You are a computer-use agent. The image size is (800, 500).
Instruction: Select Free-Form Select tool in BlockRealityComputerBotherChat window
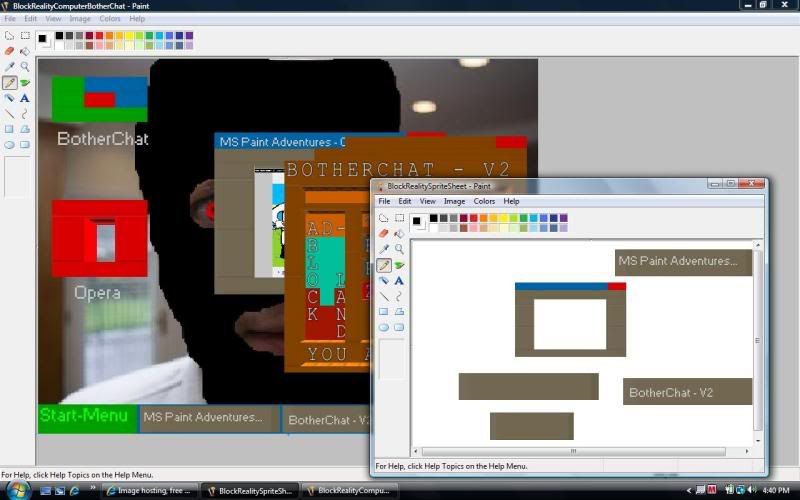(x=9, y=36)
